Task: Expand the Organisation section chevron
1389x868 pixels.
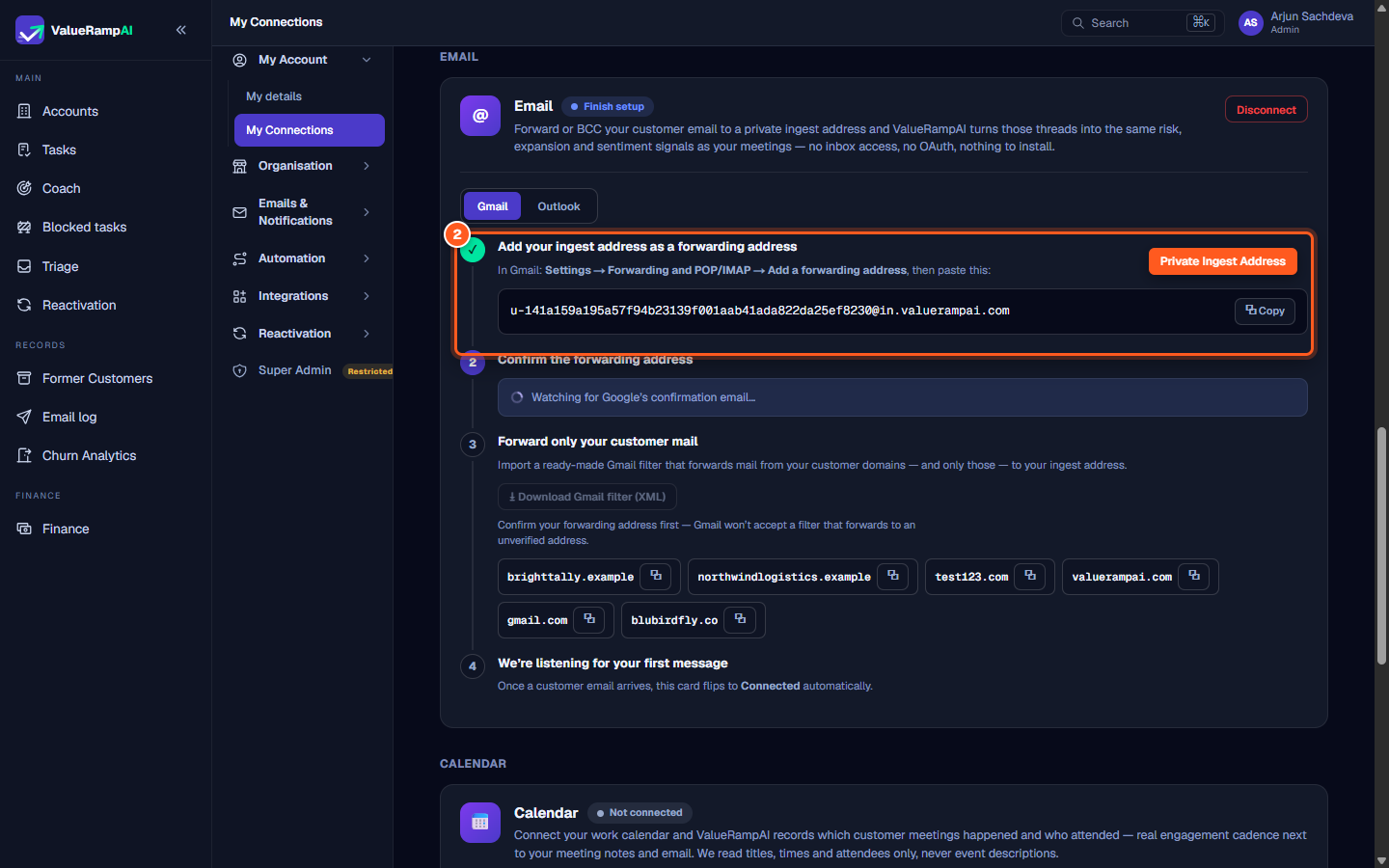Action: [x=367, y=166]
